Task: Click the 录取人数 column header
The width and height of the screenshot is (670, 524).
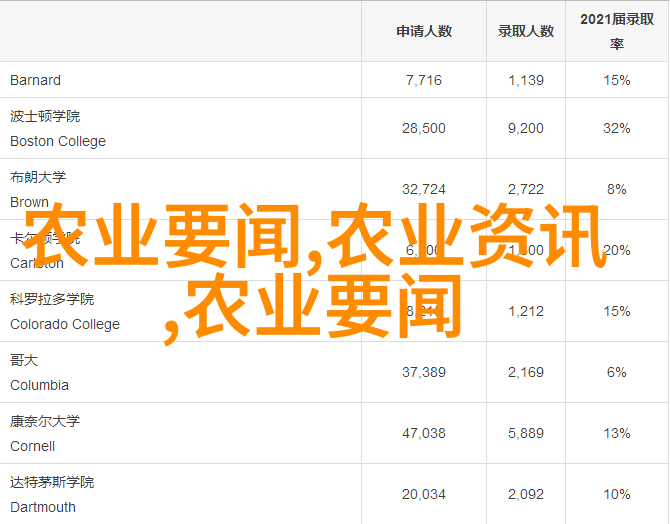Action: tap(526, 31)
